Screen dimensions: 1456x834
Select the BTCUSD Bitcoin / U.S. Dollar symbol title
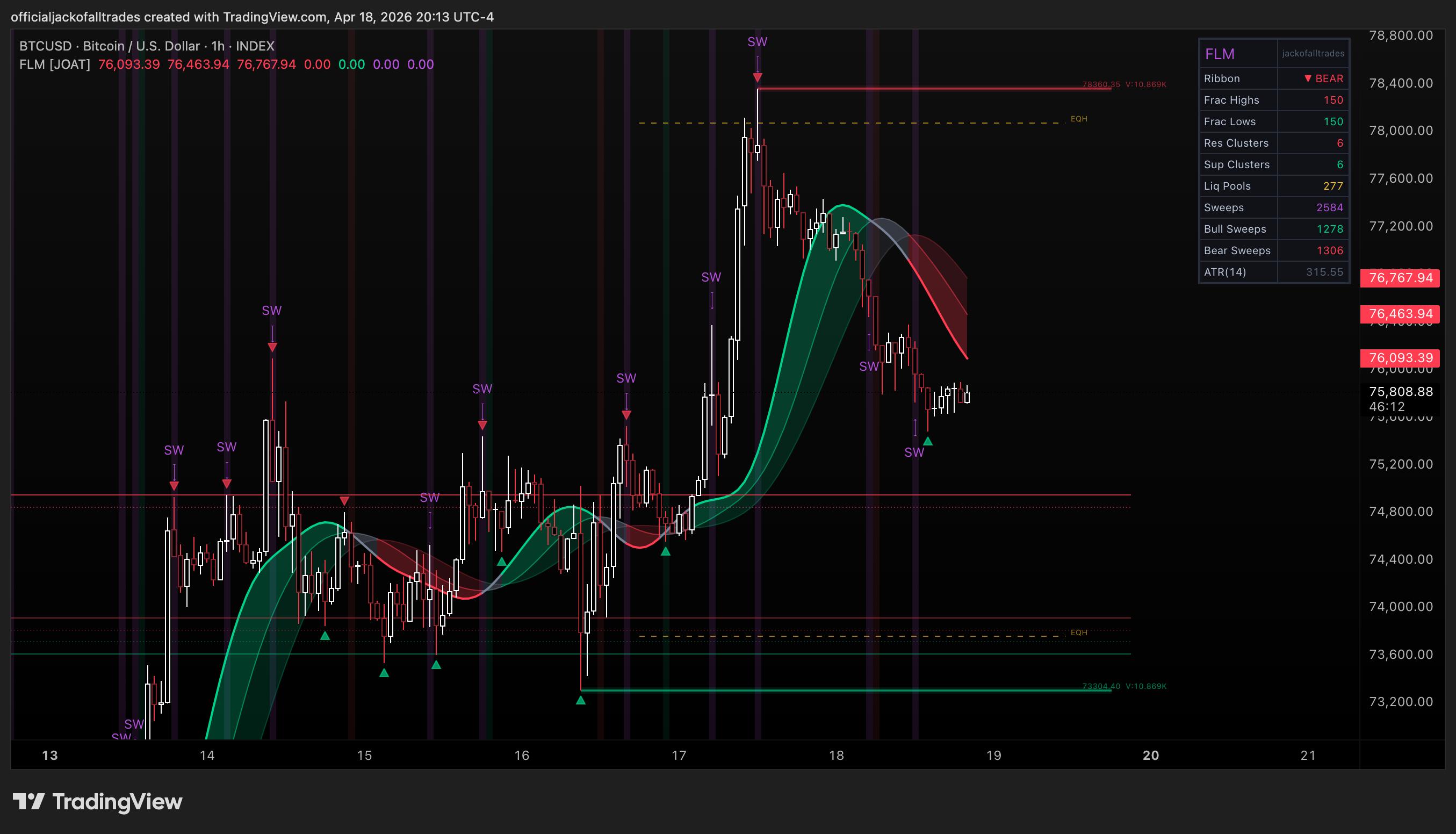(147, 46)
